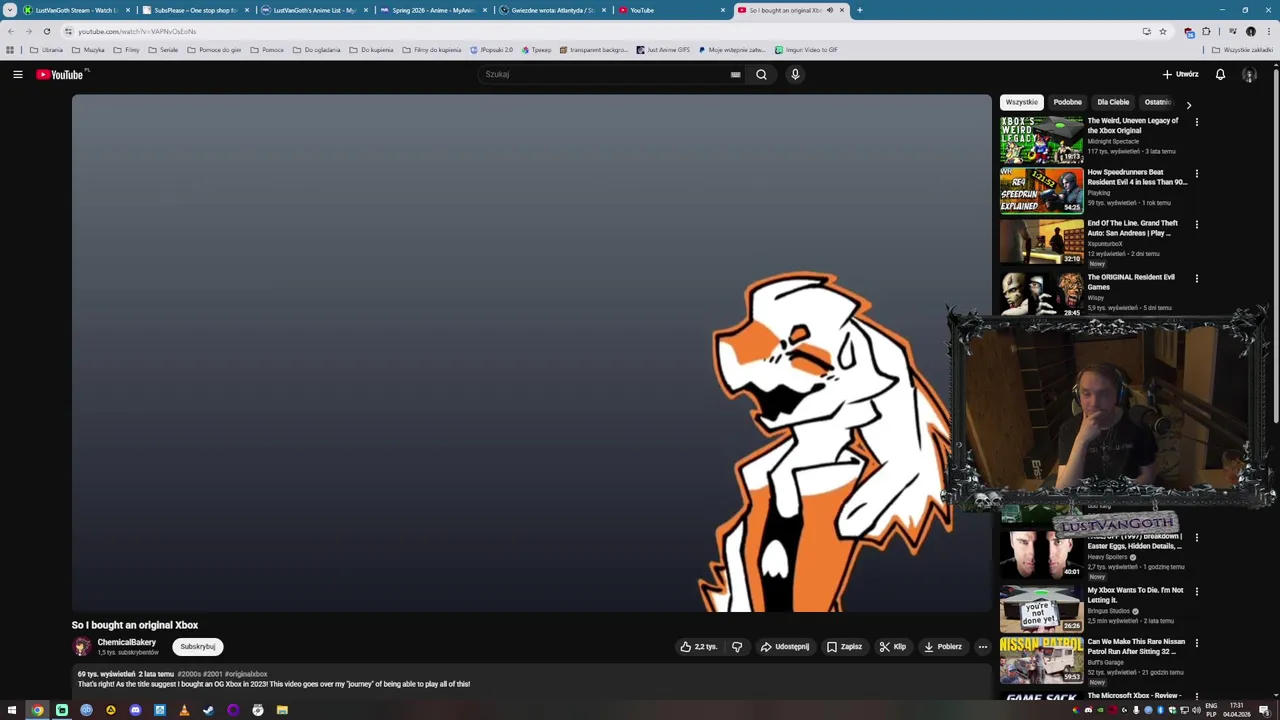This screenshot has width=1280, height=720.
Task: Open Just Anime GIFS bookmark
Action: [663, 50]
